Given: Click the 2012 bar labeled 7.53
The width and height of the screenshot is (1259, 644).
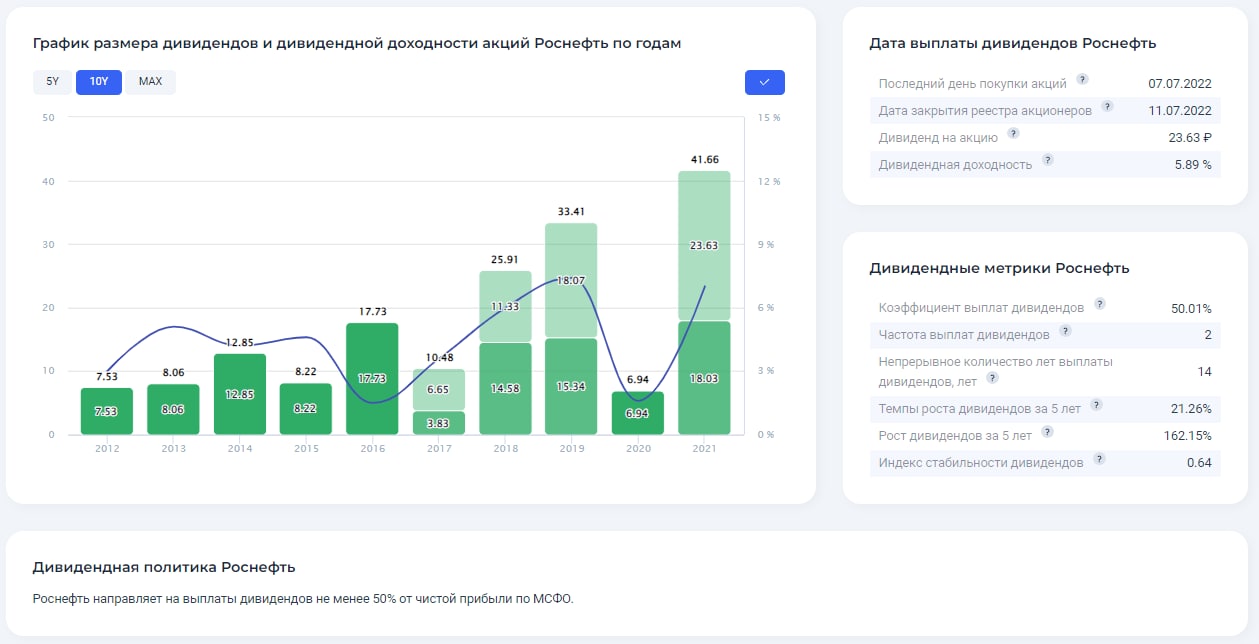Looking at the screenshot, I should coord(107,411).
